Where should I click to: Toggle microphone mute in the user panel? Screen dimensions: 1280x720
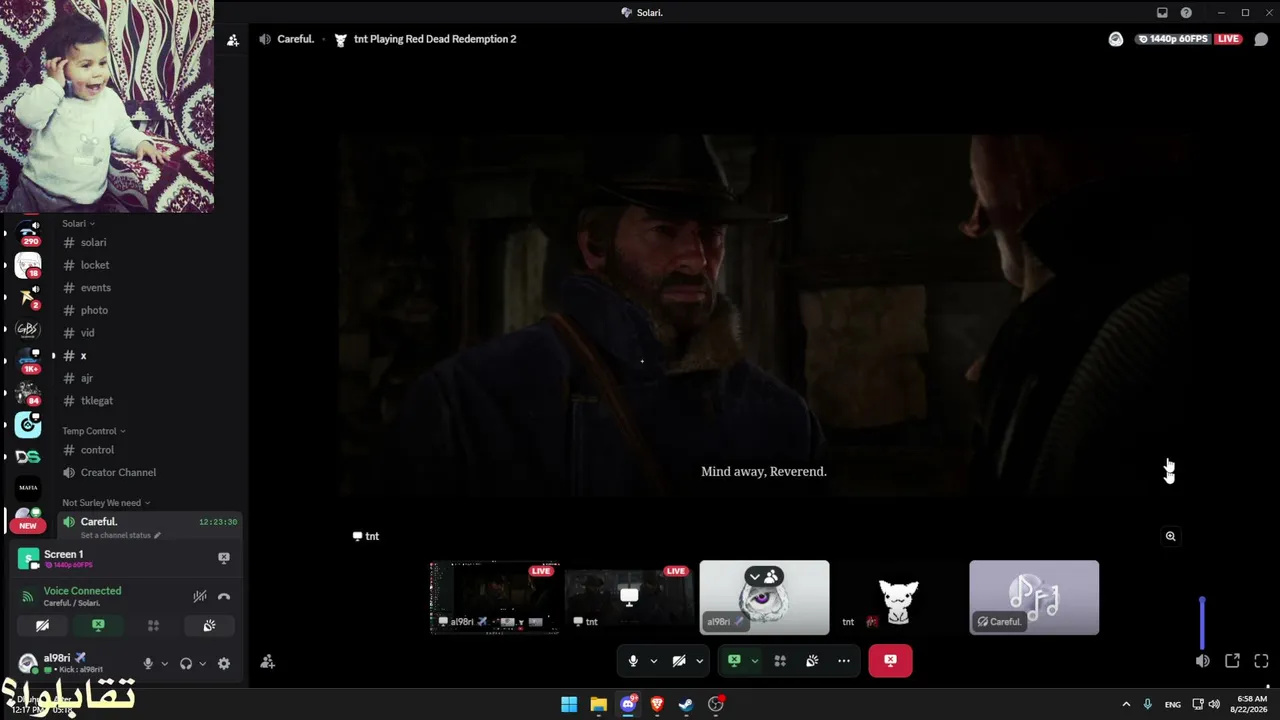(x=148, y=663)
